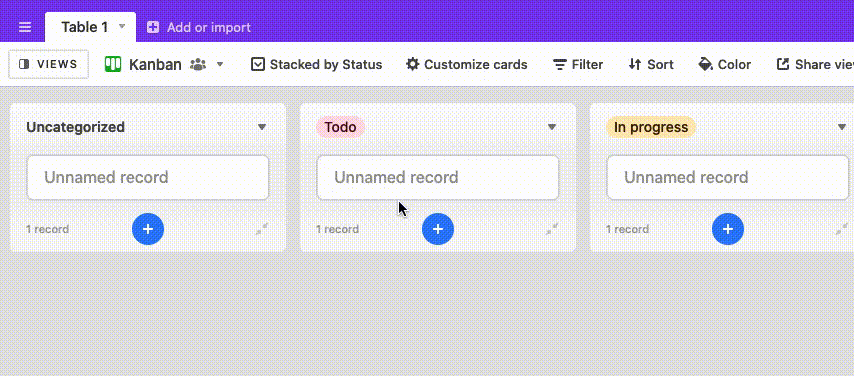Select the Table 1 tab
Image resolution: width=854 pixels, height=376 pixels.
(x=84, y=27)
